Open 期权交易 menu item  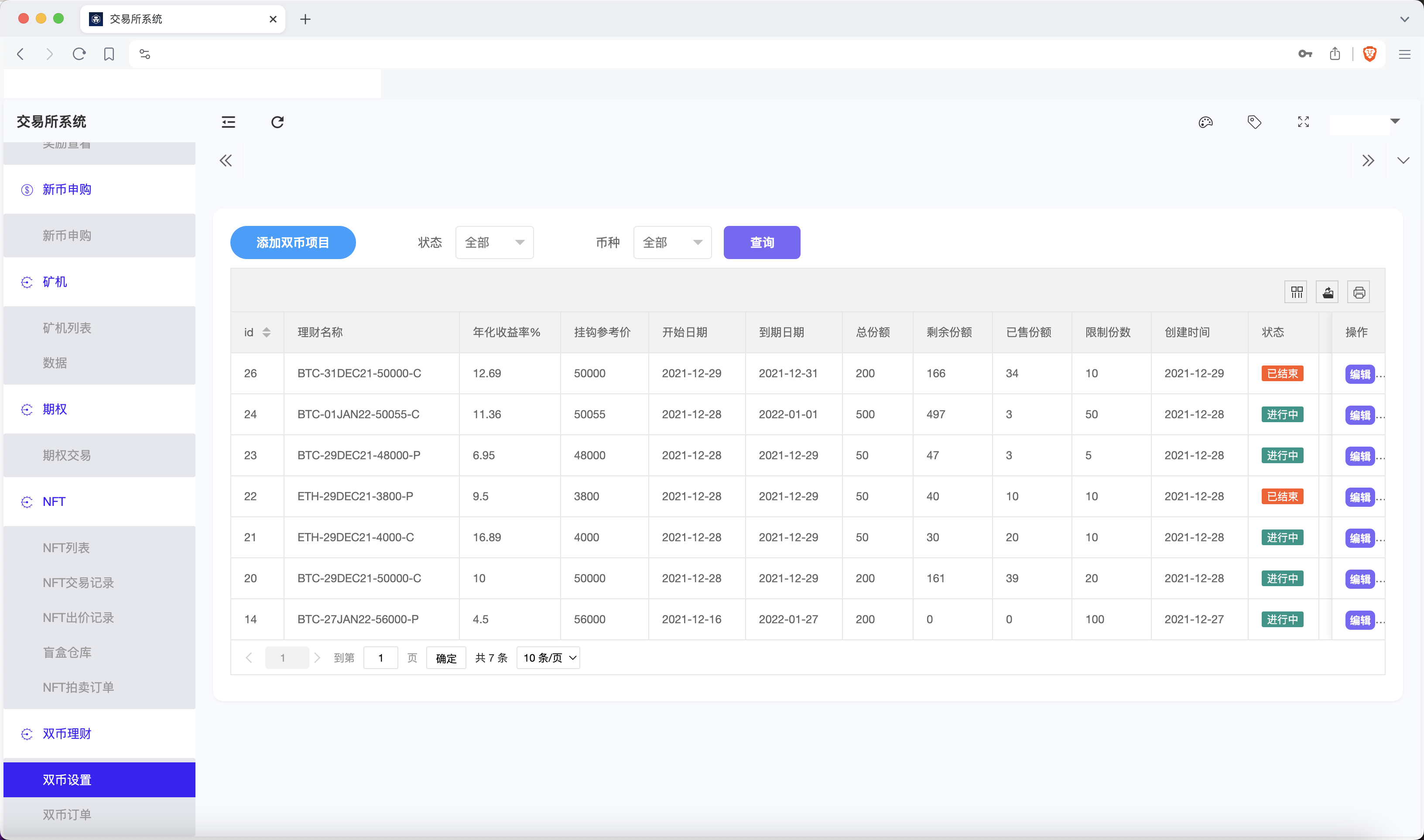point(99,456)
